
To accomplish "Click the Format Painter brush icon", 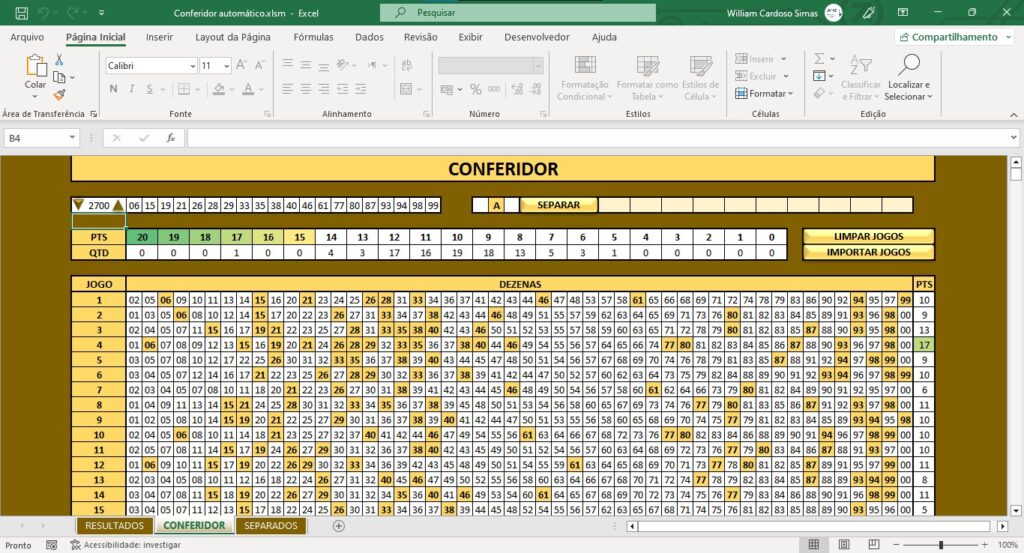I will [x=59, y=95].
